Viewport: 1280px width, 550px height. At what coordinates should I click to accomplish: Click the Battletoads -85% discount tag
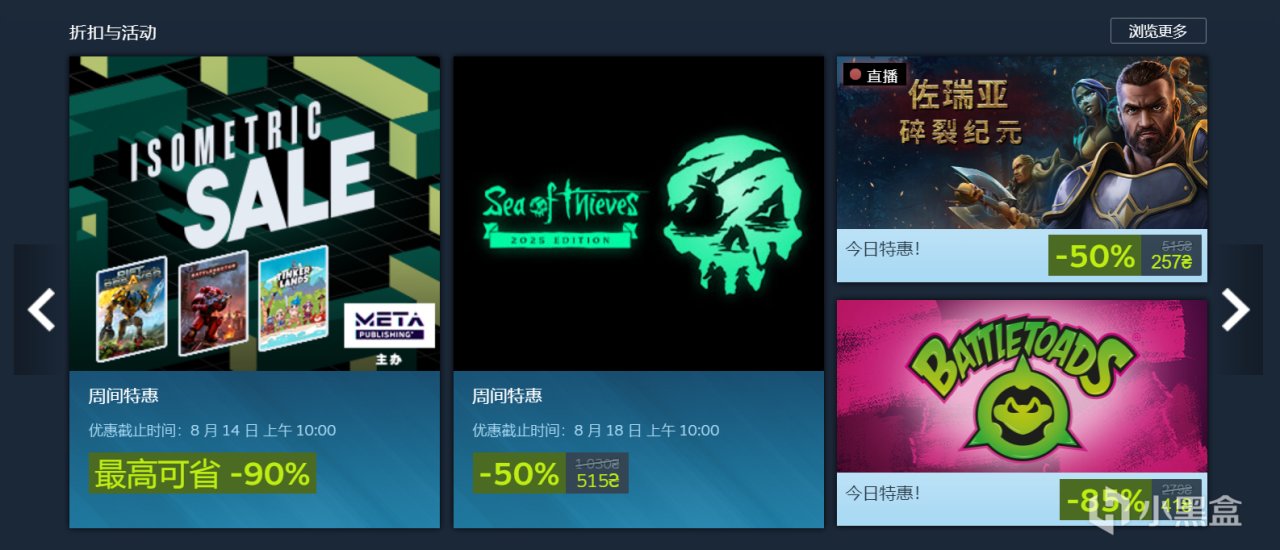point(1105,499)
